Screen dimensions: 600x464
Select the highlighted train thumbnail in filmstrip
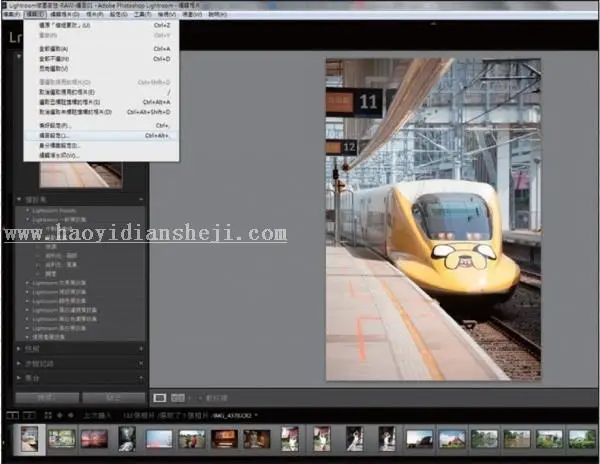[29, 439]
